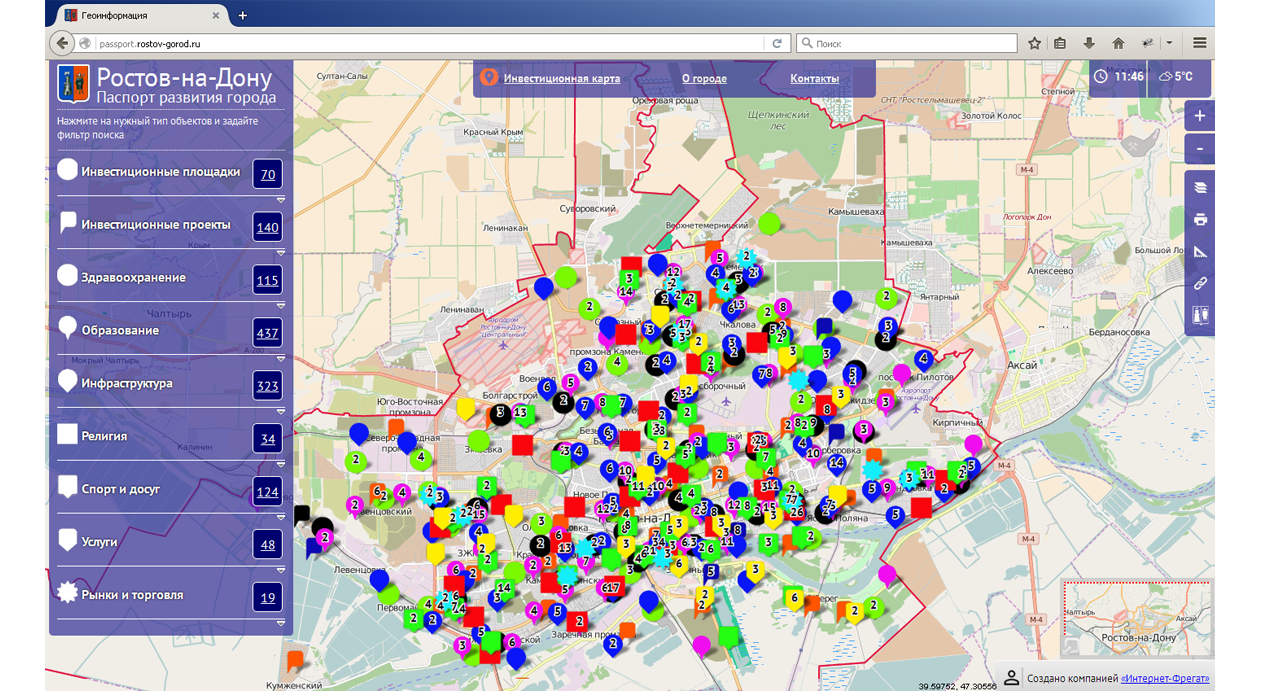The height and width of the screenshot is (691, 1264).
Task: Click the count 70 for Инвестиционные площадки
Action: 268,175
